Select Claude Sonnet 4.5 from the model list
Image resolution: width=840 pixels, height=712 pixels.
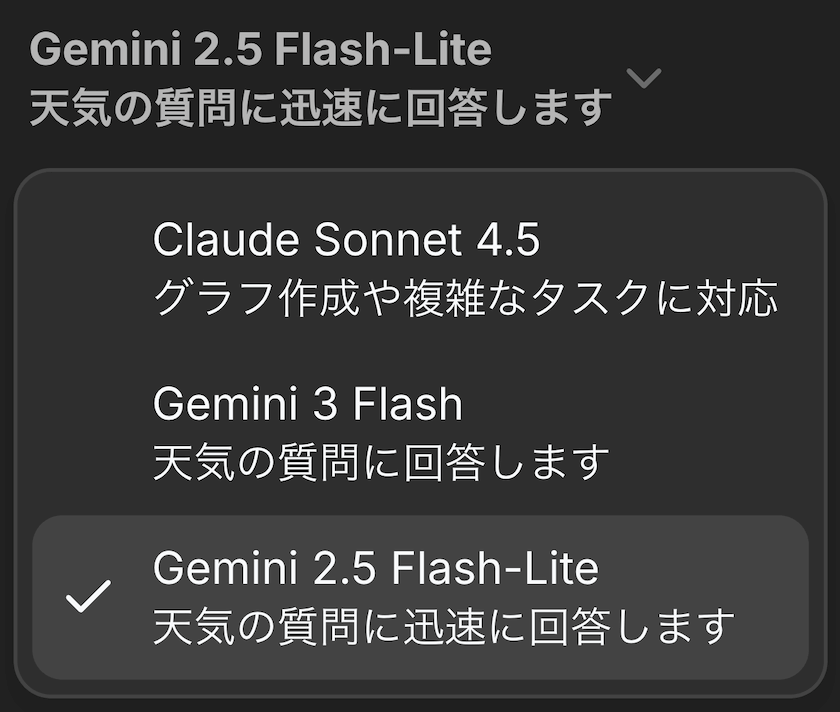click(x=420, y=268)
